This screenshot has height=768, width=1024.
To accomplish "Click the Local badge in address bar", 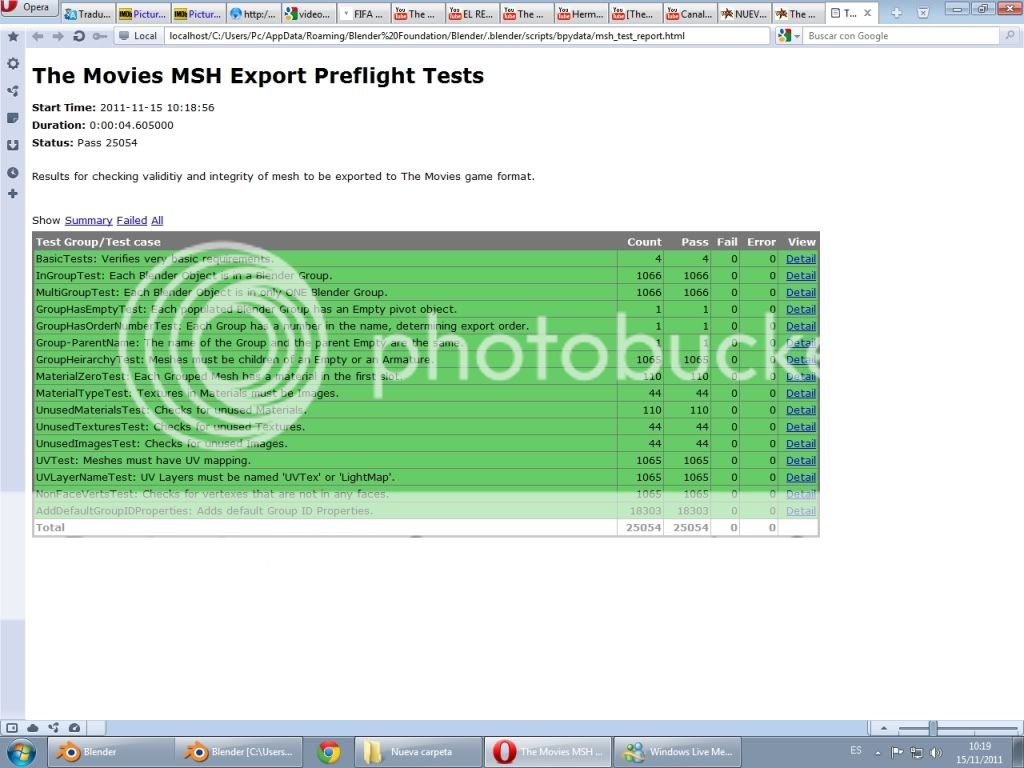I will click(x=138, y=36).
